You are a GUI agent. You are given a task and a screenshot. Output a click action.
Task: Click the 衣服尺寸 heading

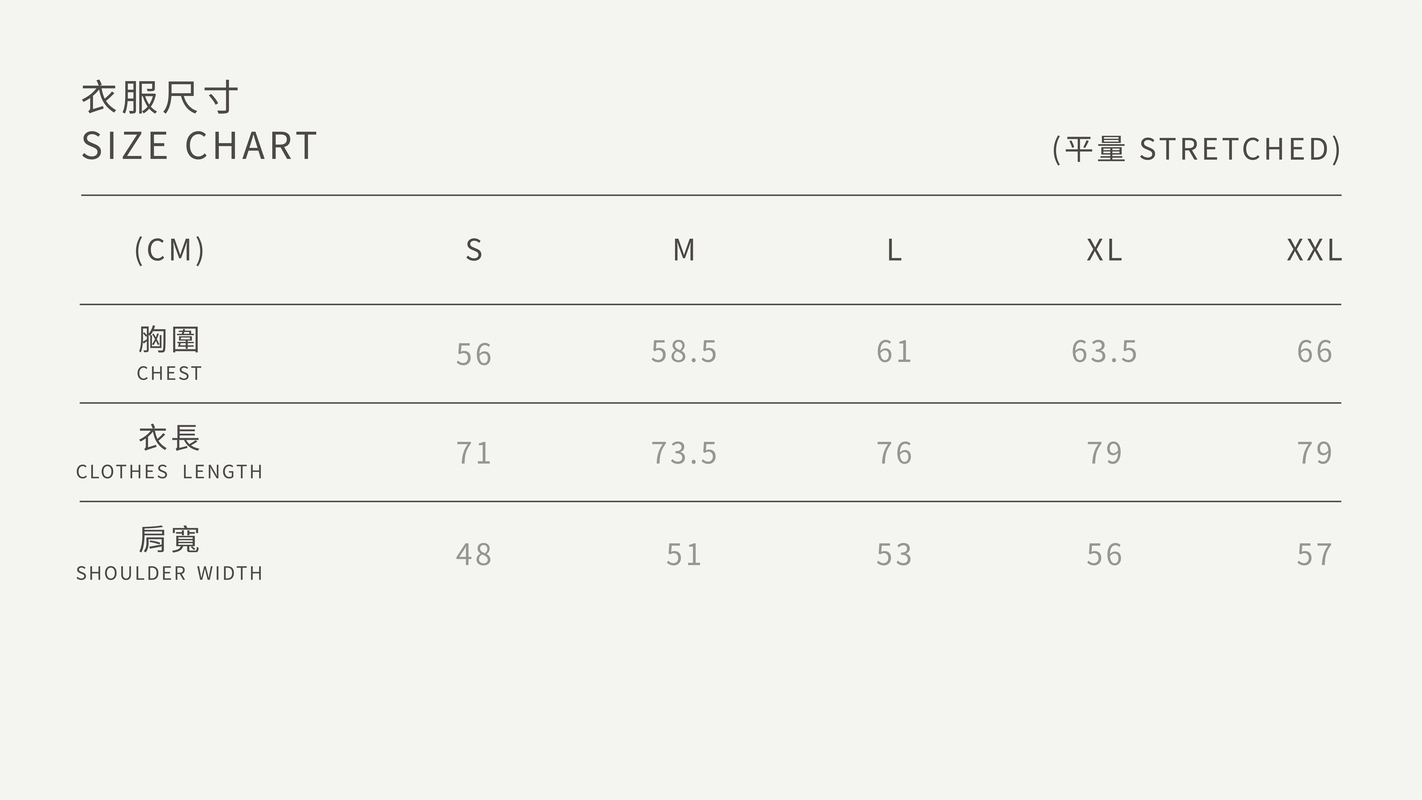pyautogui.click(x=160, y=98)
